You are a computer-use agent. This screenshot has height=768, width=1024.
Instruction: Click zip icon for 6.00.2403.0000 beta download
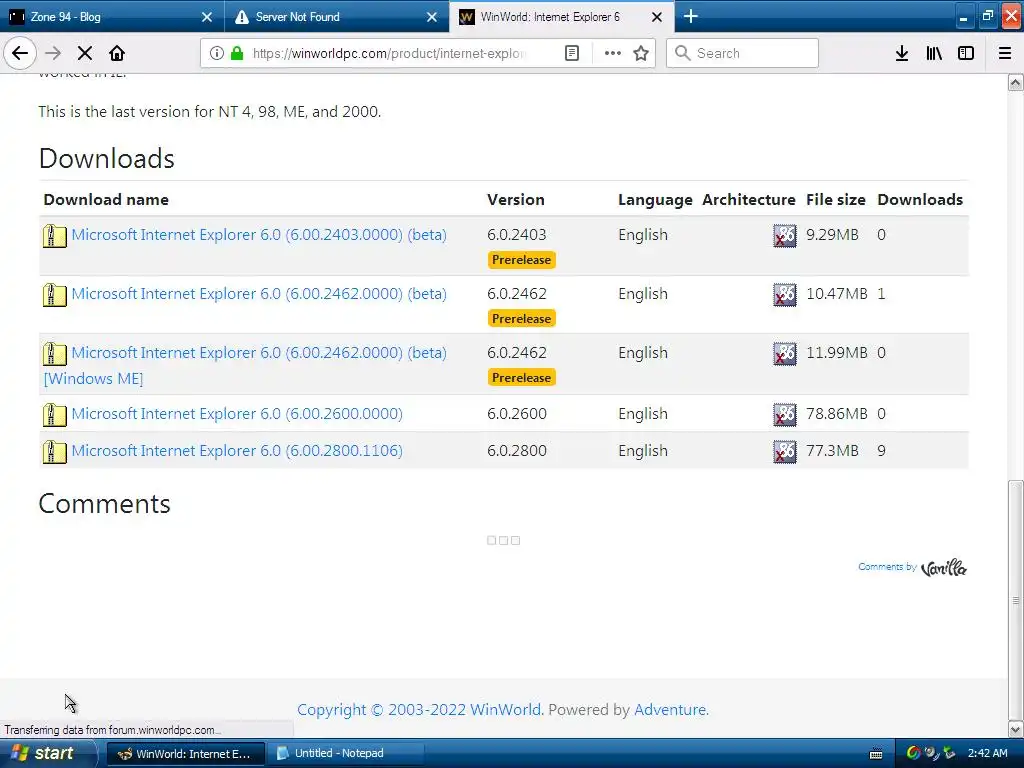point(55,236)
